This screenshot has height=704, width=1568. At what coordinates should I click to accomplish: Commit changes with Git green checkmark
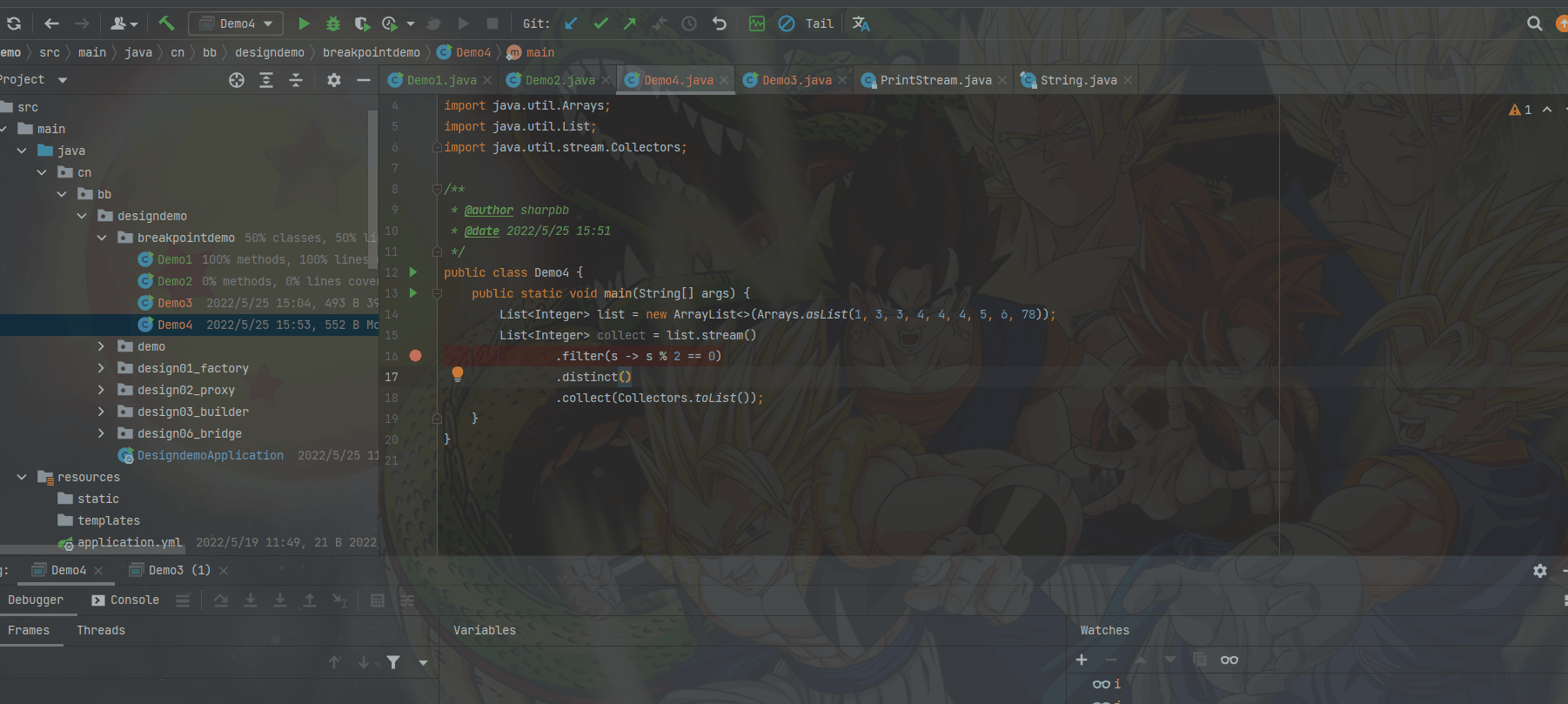(600, 23)
